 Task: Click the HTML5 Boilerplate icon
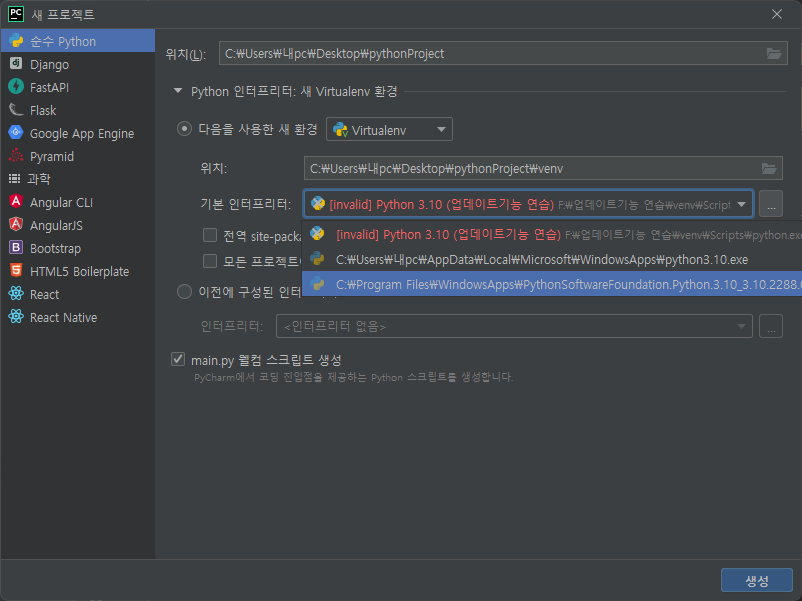pyautogui.click(x=16, y=271)
